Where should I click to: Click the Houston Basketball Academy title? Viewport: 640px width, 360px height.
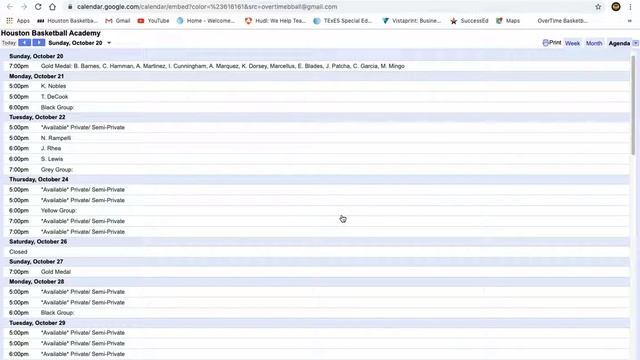(51, 33)
